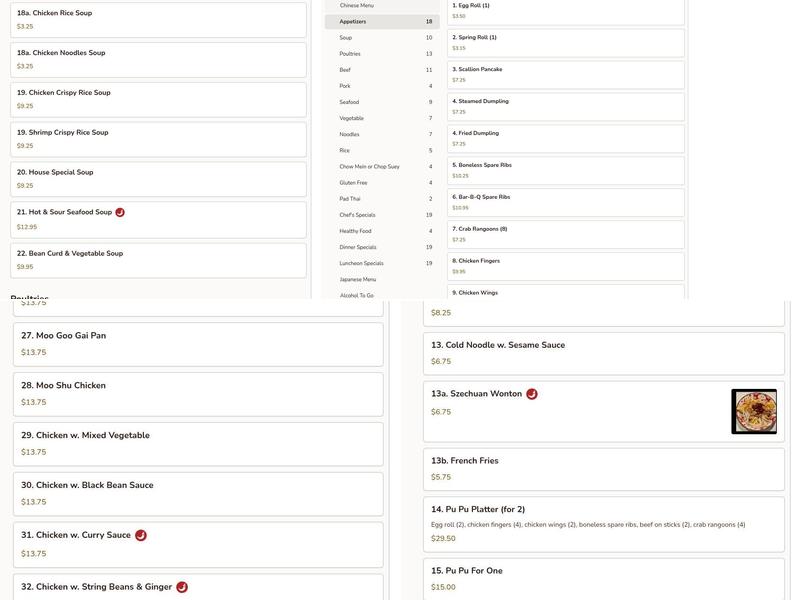Add Crab Rangoons (8) item
The height and width of the screenshot is (600, 800).
tap(565, 234)
